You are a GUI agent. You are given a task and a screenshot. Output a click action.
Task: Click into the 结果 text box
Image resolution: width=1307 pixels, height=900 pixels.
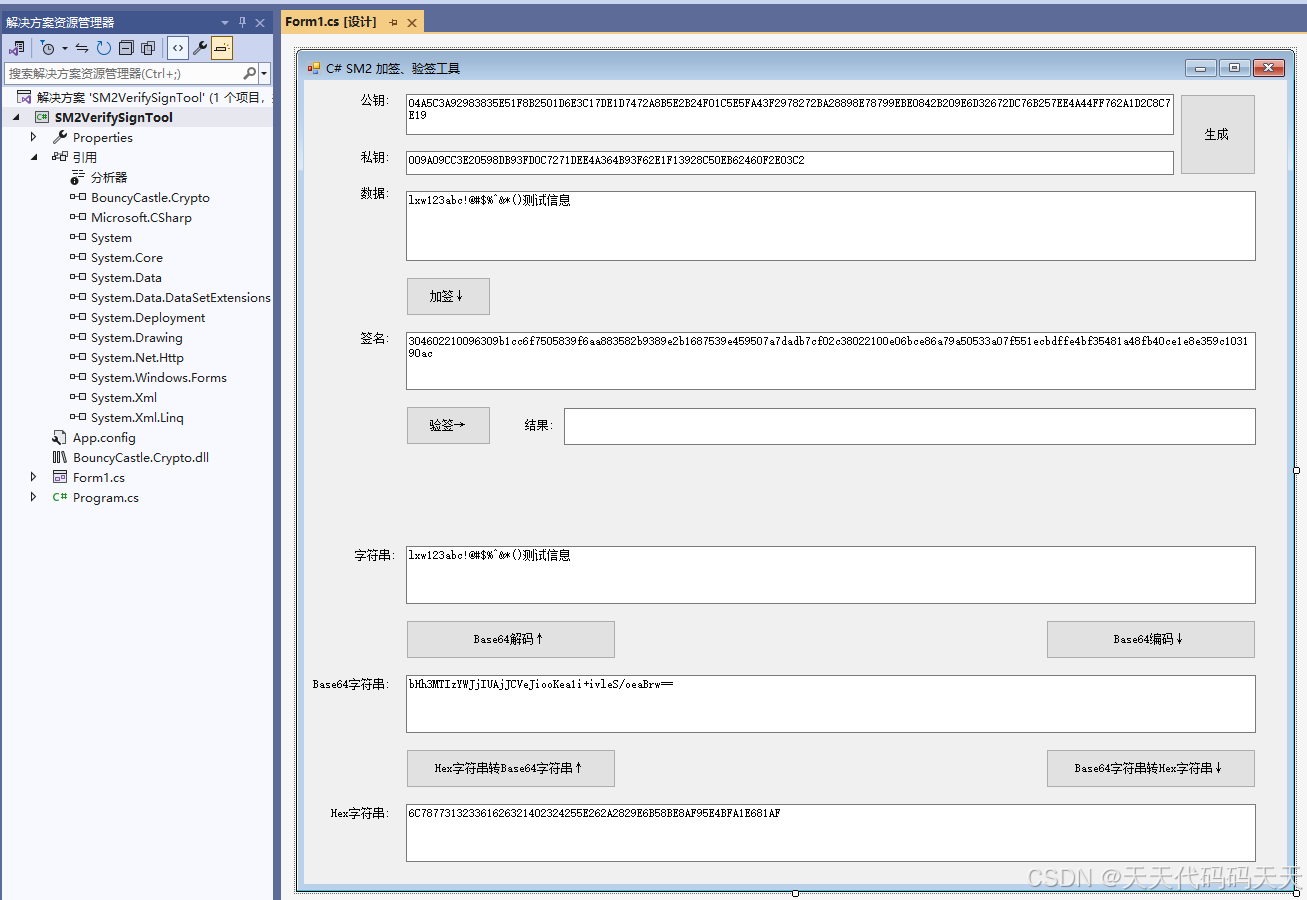(x=909, y=426)
